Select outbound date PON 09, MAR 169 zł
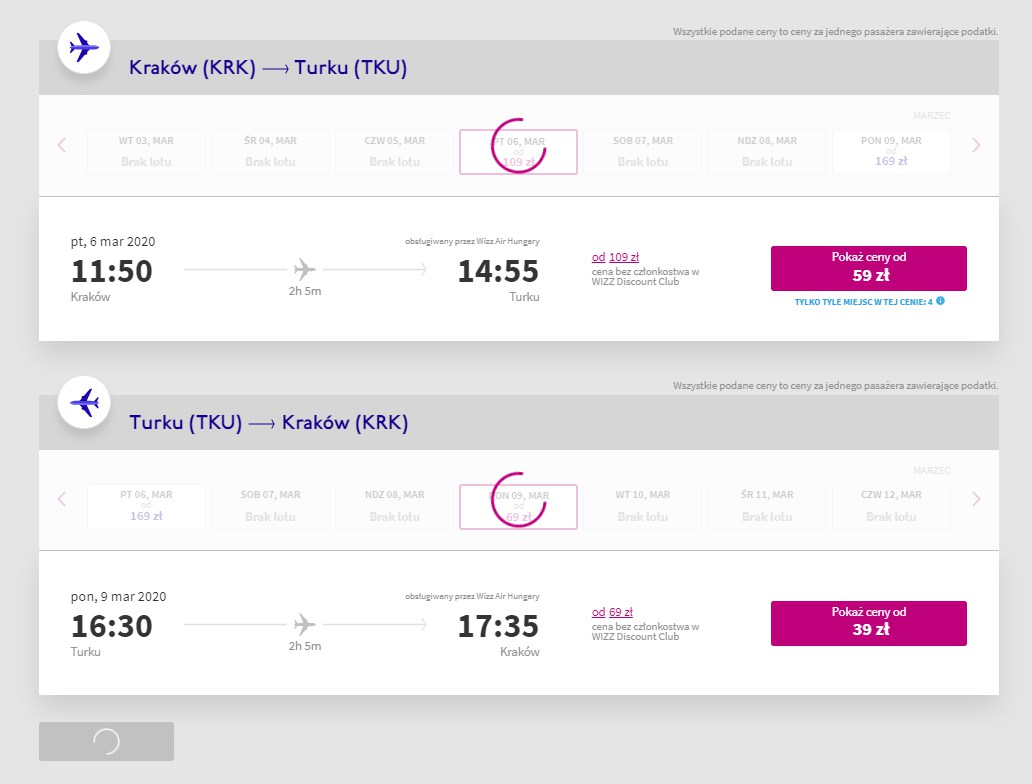This screenshot has width=1032, height=784. pos(891,151)
